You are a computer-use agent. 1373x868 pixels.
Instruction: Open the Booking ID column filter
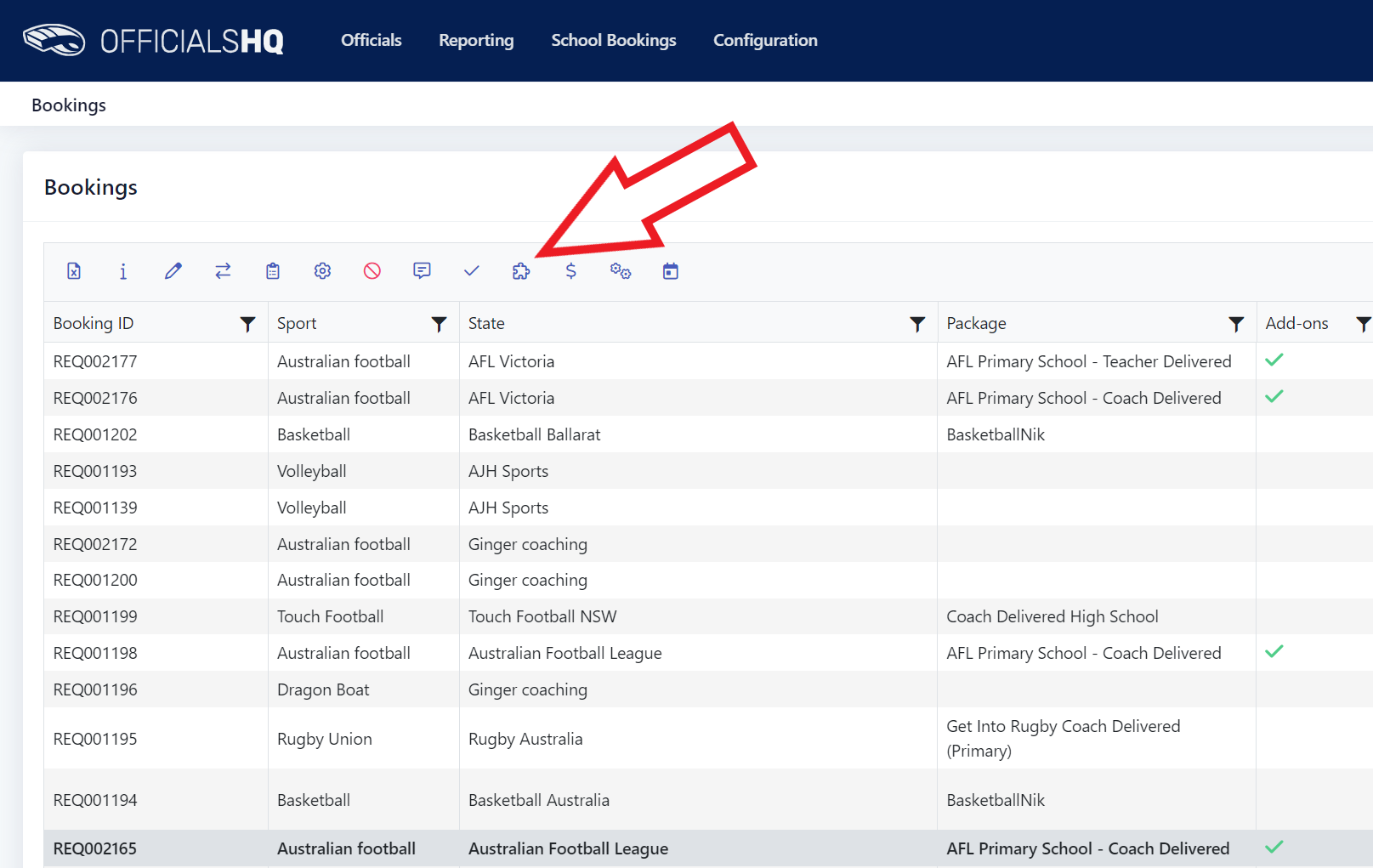tap(247, 324)
